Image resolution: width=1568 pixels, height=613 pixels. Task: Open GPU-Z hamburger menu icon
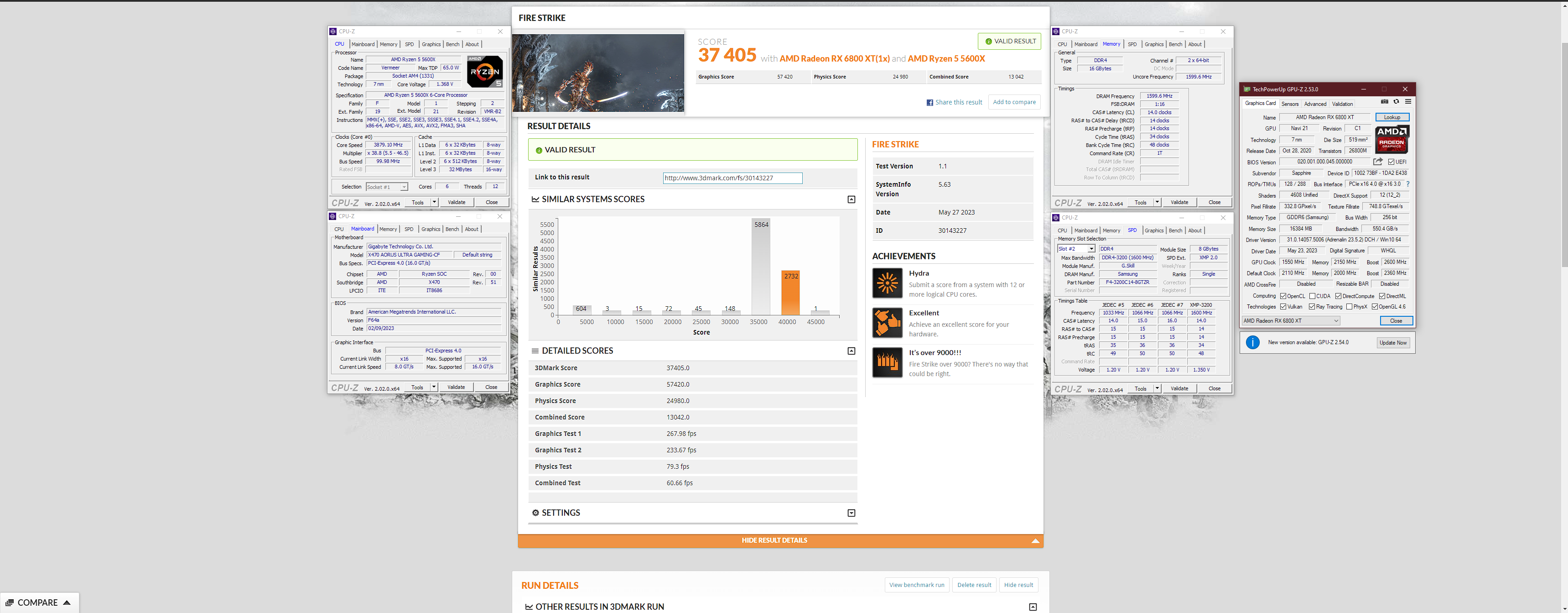click(1408, 102)
